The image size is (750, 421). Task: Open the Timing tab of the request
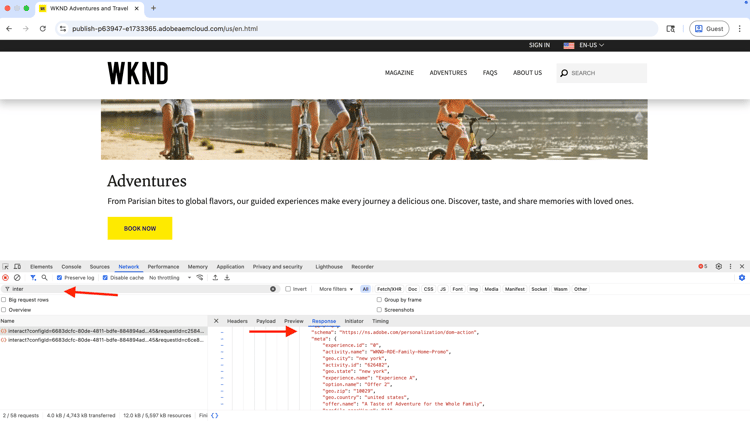(380, 321)
